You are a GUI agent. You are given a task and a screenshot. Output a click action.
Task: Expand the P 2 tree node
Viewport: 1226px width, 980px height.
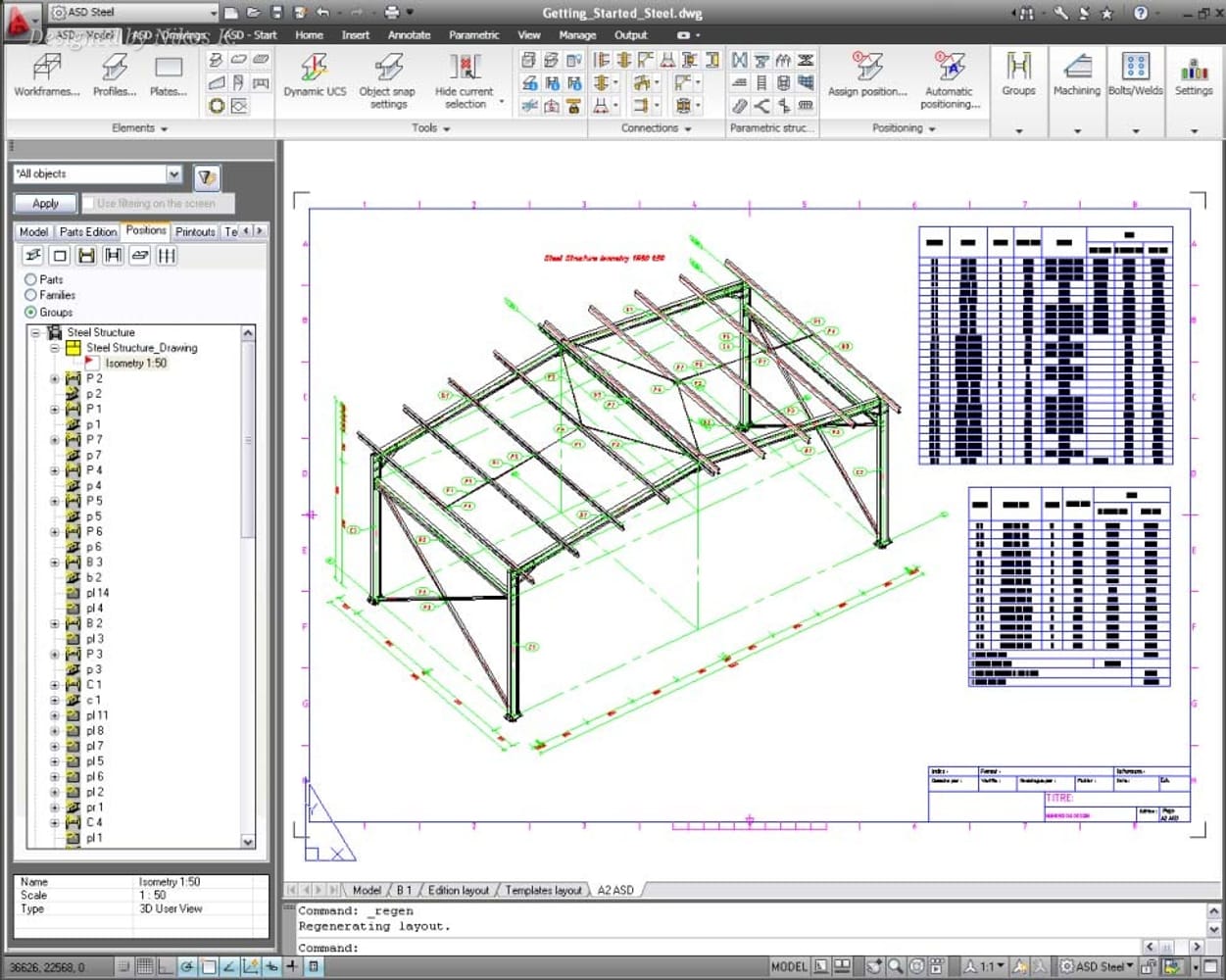click(55, 378)
